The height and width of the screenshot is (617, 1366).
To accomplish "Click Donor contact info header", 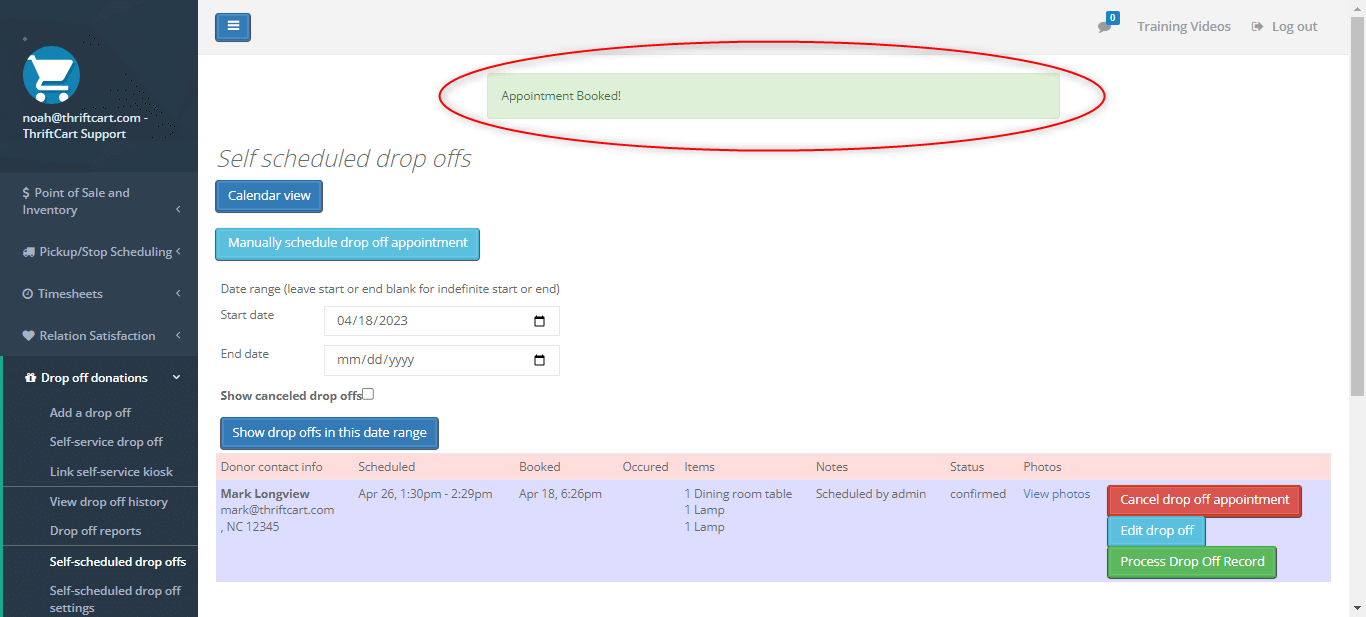I will coord(272,467).
